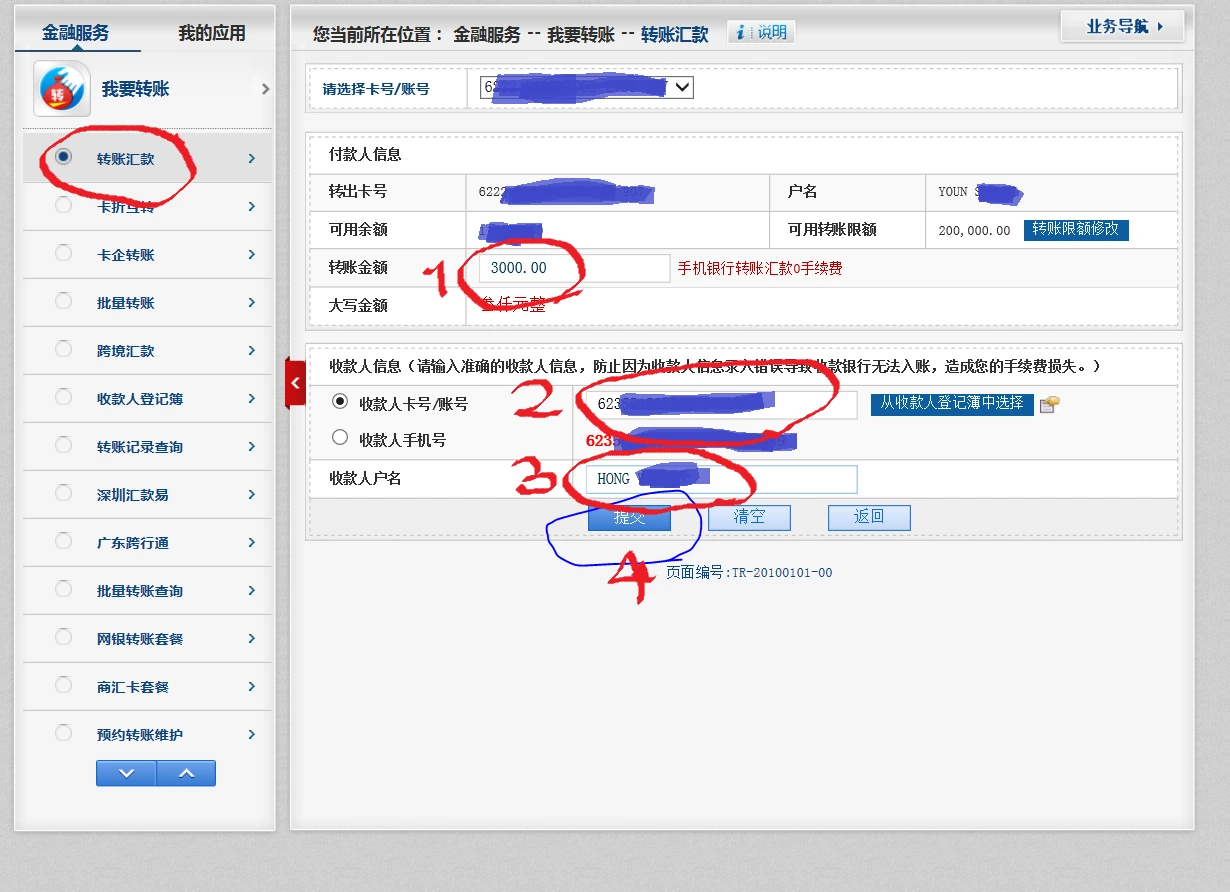This screenshot has width=1230, height=892.
Task: Switch to 金融服务 tab
Action: pyautogui.click(x=76, y=33)
